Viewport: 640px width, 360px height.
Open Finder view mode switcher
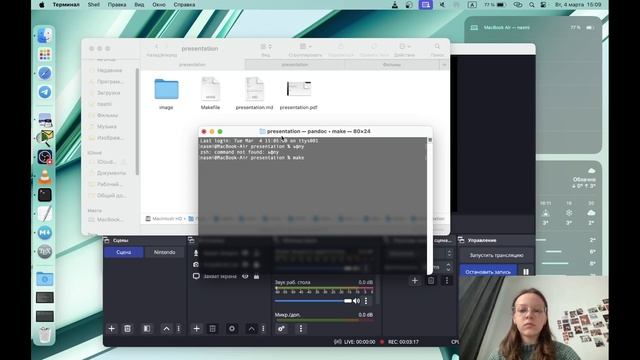(x=266, y=47)
